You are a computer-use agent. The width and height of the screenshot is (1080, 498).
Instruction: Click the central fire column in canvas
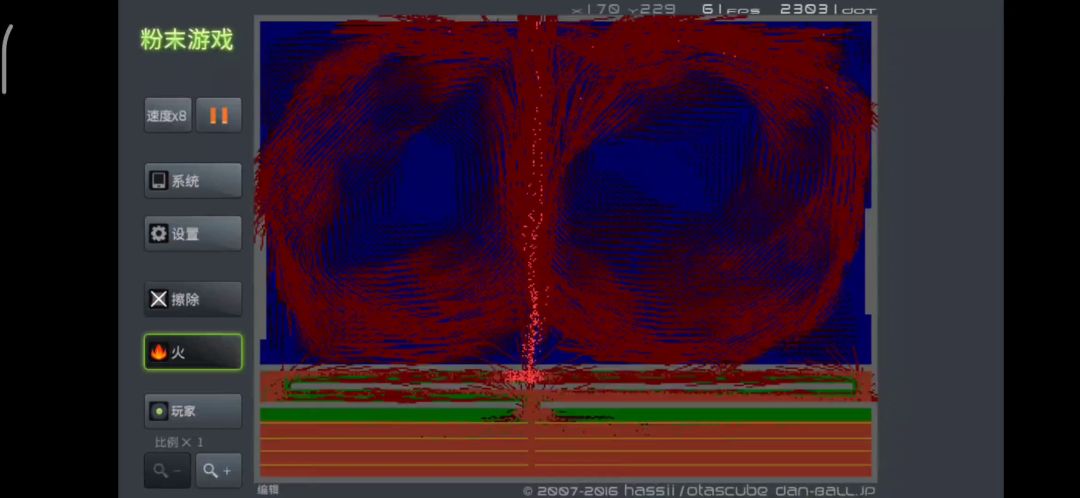533,250
